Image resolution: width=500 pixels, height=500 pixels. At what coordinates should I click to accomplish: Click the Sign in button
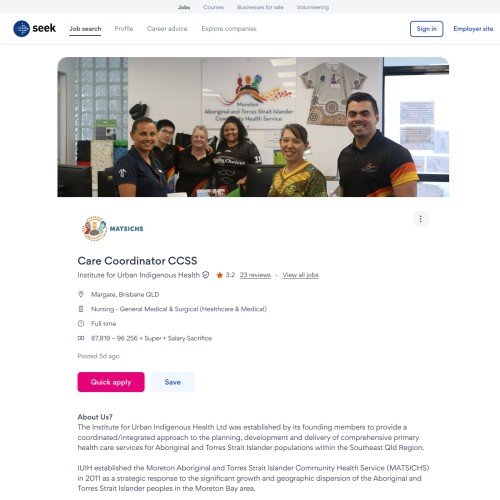click(426, 29)
